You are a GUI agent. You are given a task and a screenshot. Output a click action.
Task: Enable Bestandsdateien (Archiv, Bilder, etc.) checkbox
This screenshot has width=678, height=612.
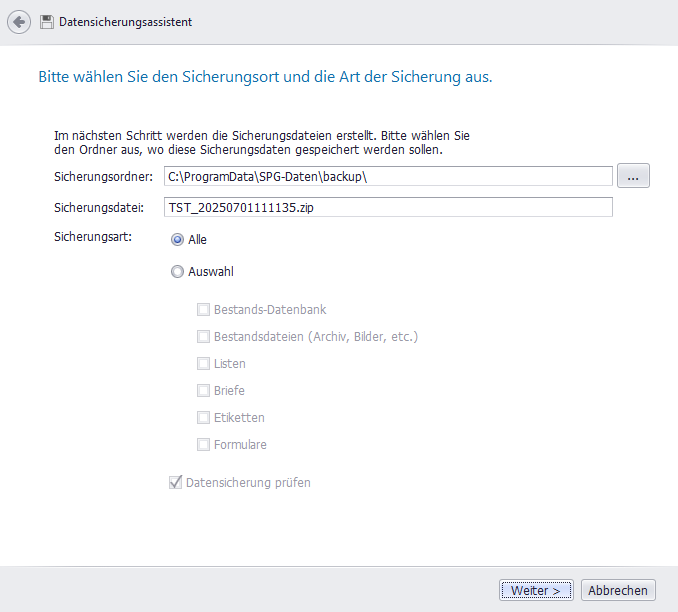pyautogui.click(x=204, y=337)
